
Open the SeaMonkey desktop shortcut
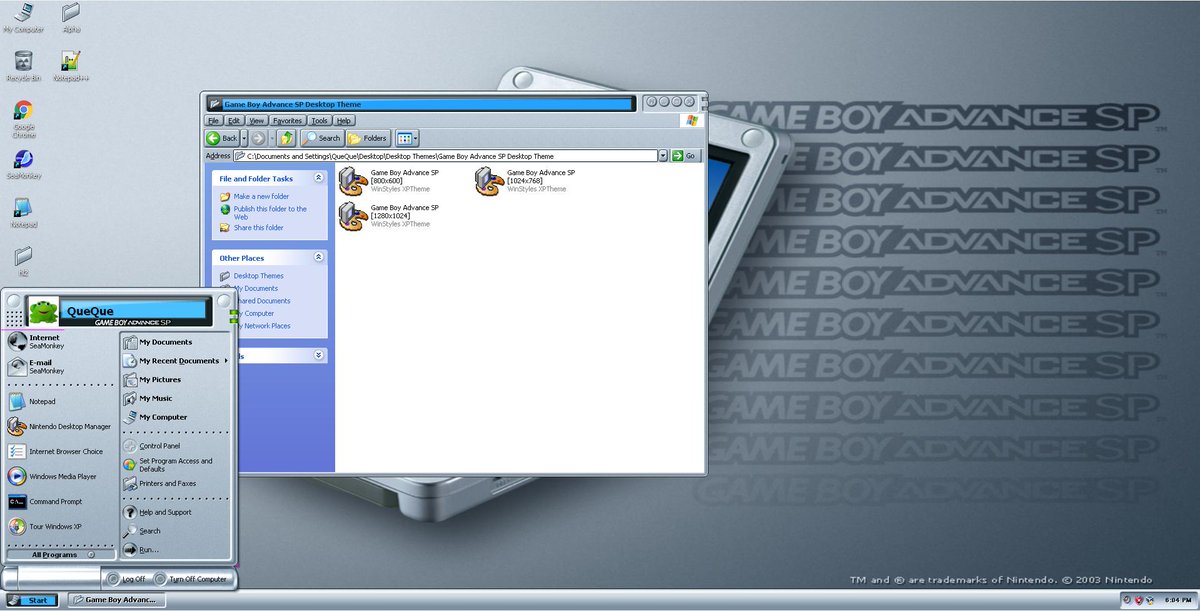(23, 165)
